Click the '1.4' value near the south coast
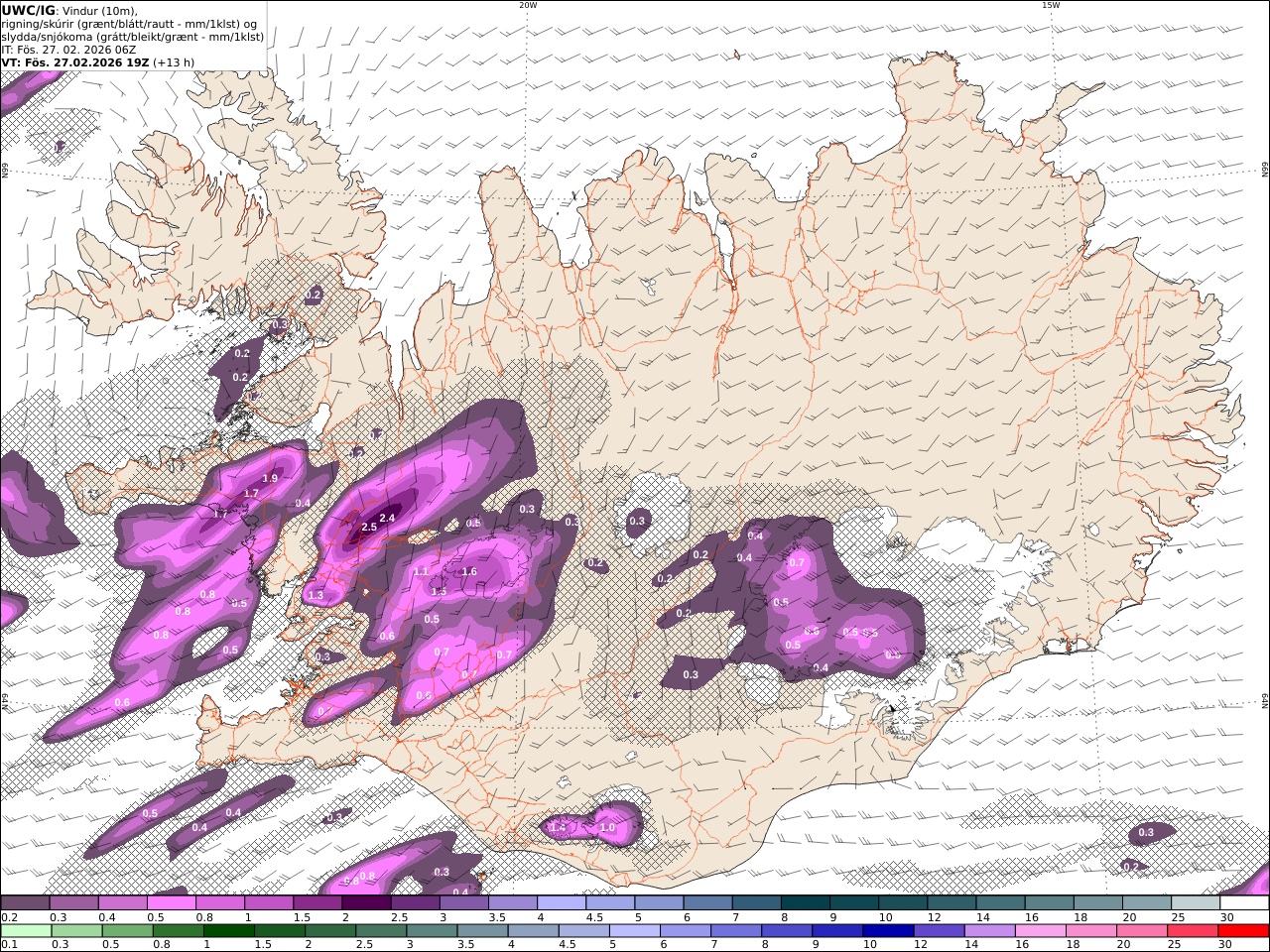The height and width of the screenshot is (952, 1270). point(558,827)
